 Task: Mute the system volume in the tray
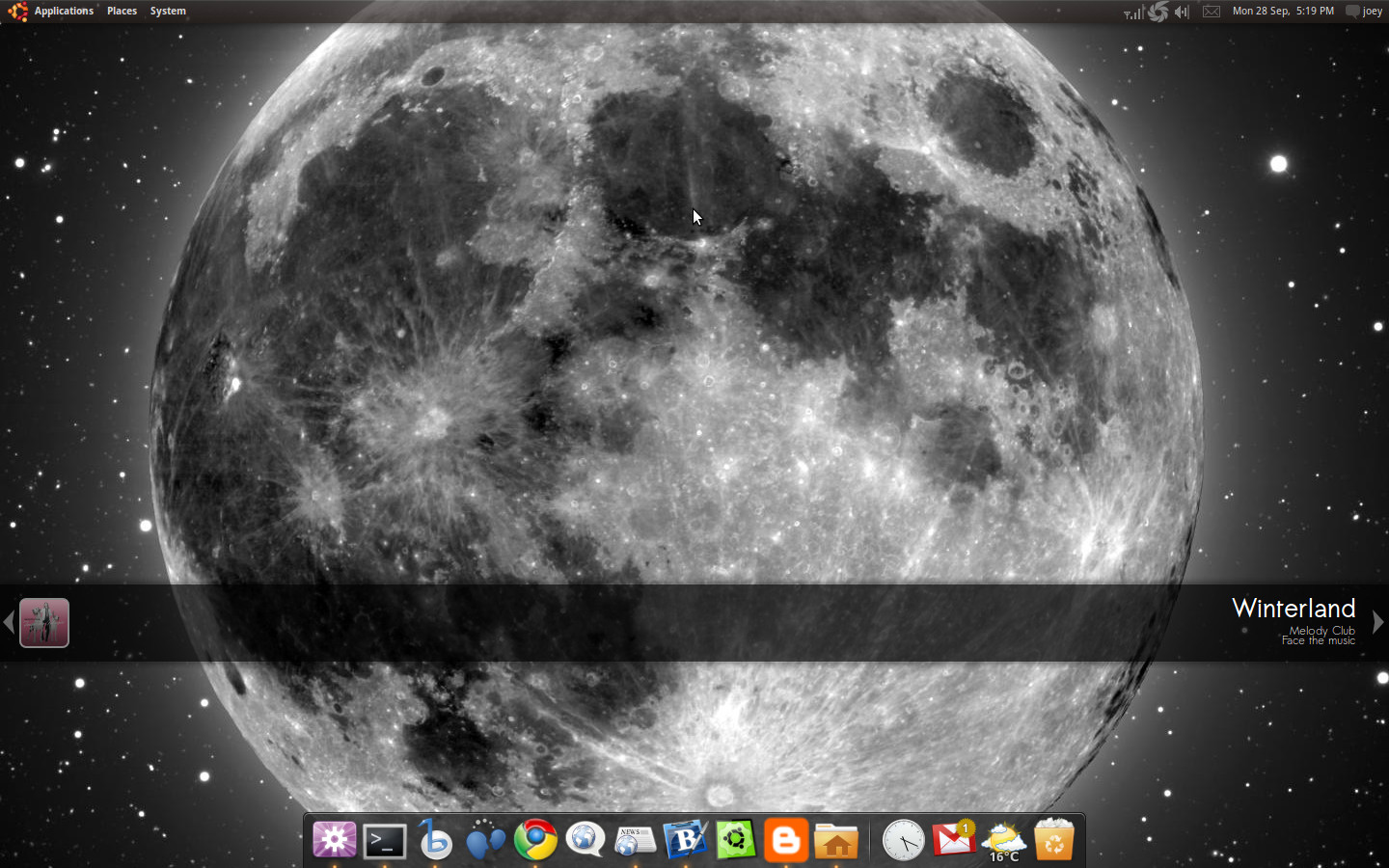pos(1182,12)
